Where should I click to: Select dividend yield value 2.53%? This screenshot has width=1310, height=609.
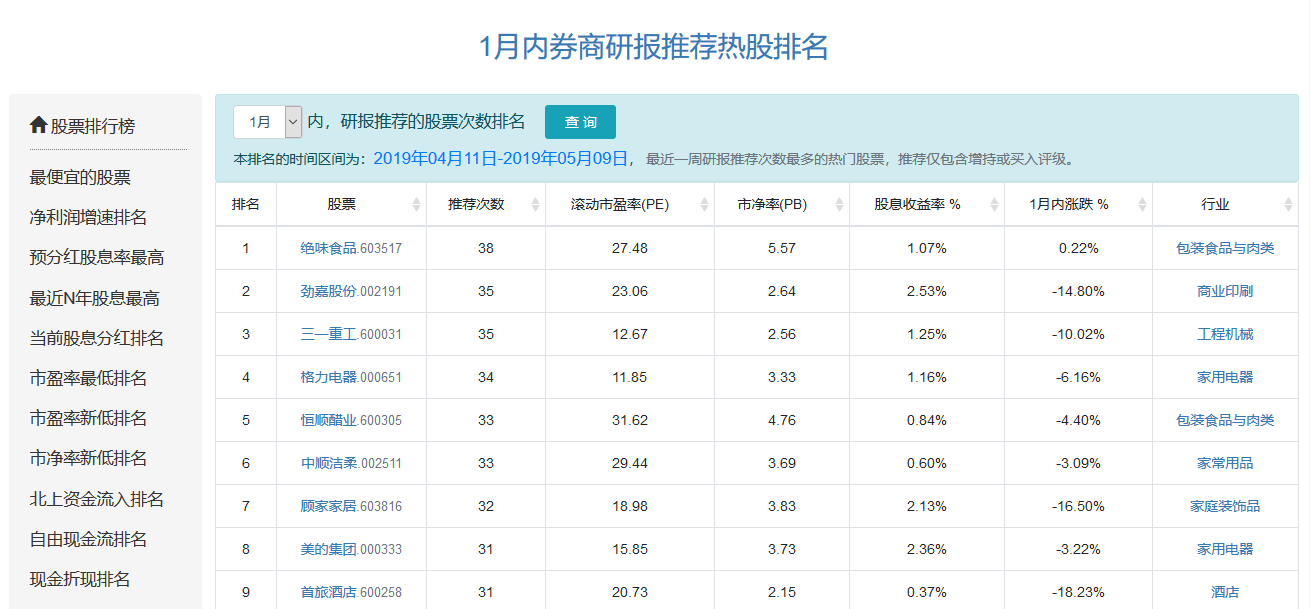(x=927, y=291)
